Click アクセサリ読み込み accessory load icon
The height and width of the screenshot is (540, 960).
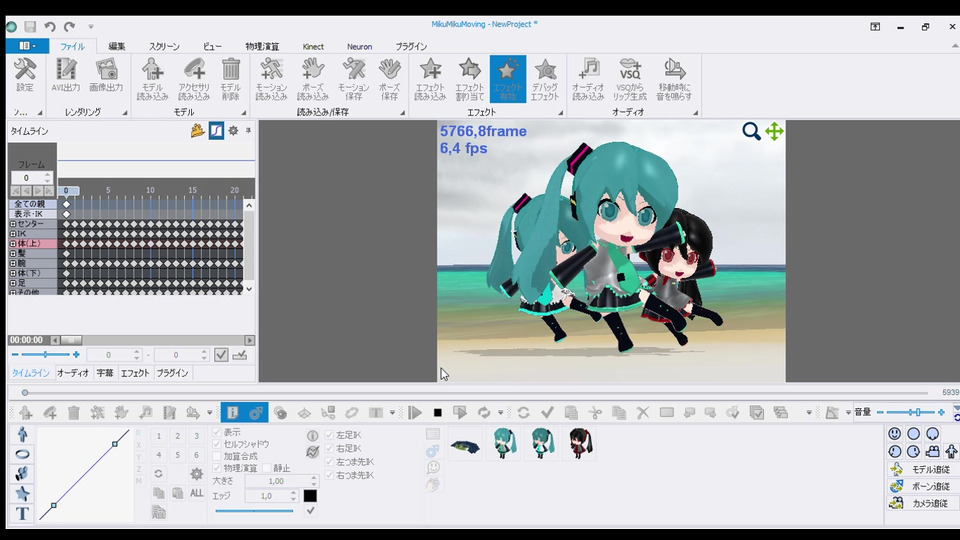(x=194, y=79)
